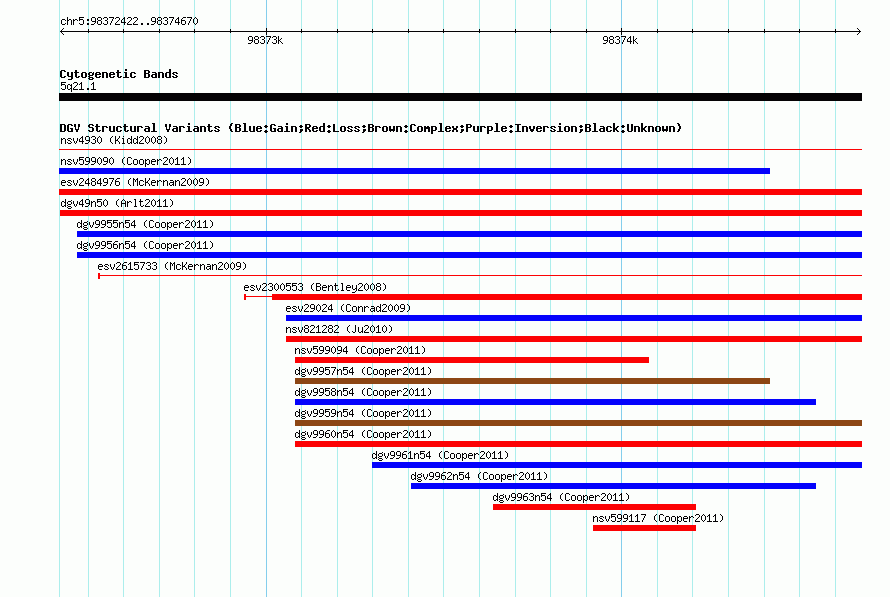Image resolution: width=890 pixels, height=597 pixels.
Task: Click the dgv9961n54 (Cooper2011) label
Action: (x=440, y=455)
